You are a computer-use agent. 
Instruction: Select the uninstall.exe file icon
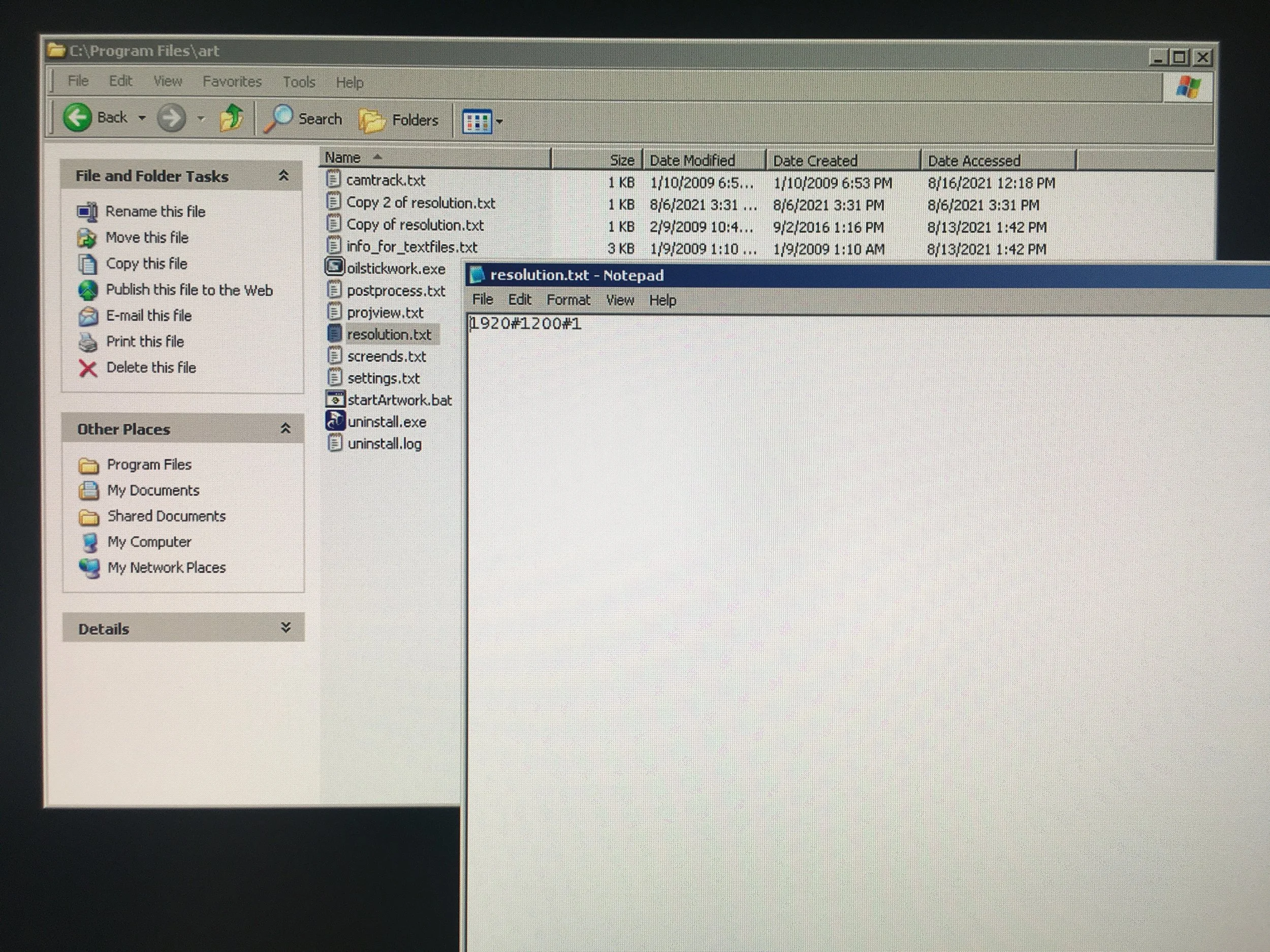pyautogui.click(x=335, y=421)
